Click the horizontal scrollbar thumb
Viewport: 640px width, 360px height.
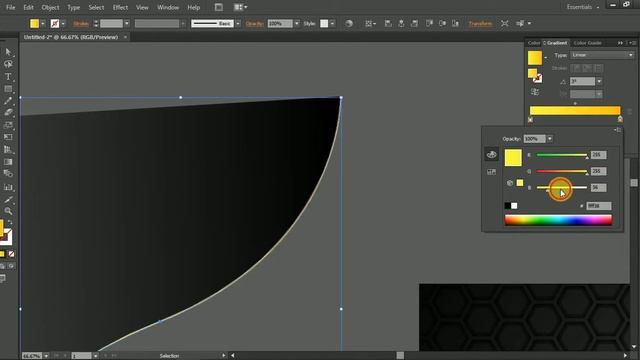click(400, 356)
